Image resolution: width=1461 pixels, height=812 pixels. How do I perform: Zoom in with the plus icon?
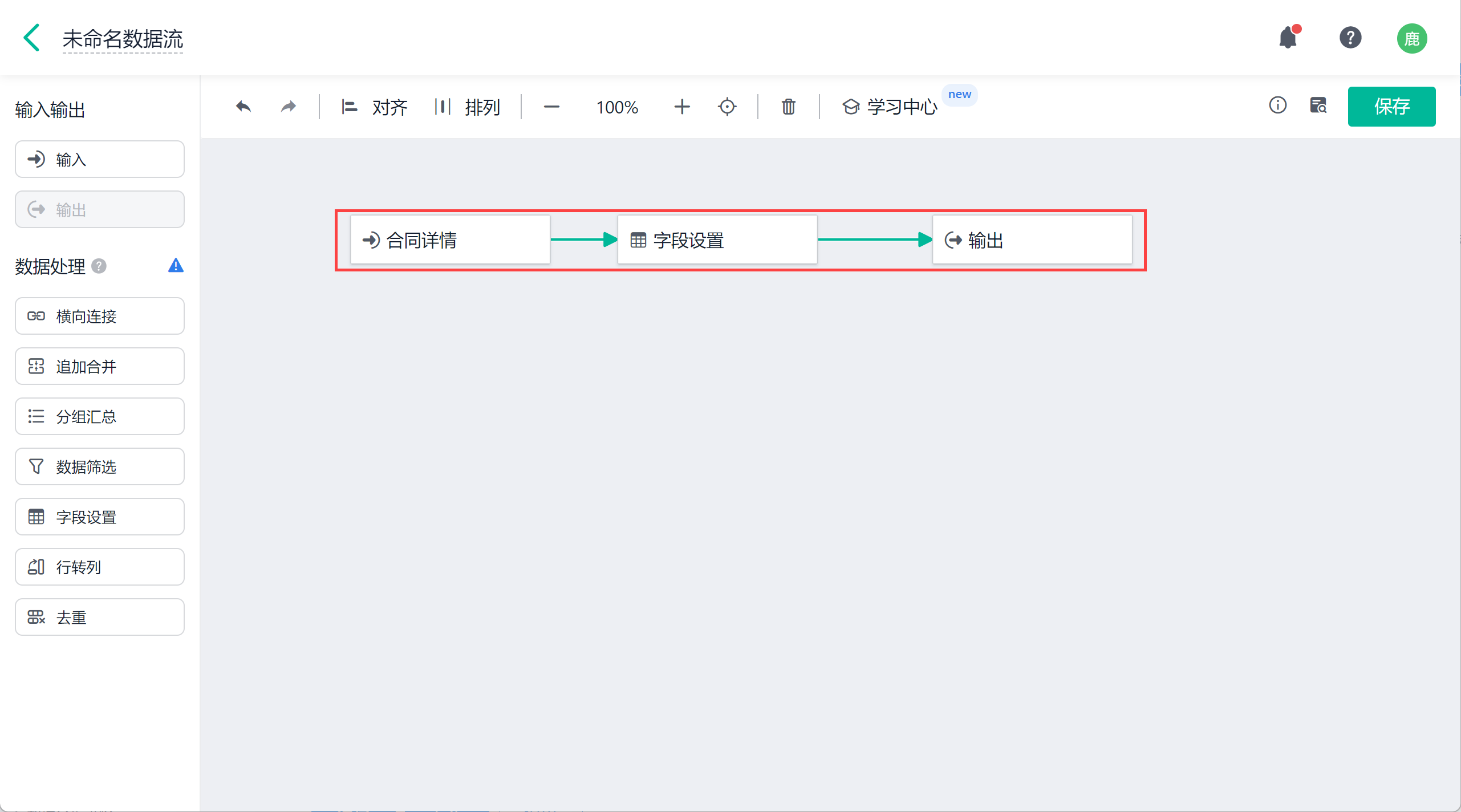click(681, 107)
